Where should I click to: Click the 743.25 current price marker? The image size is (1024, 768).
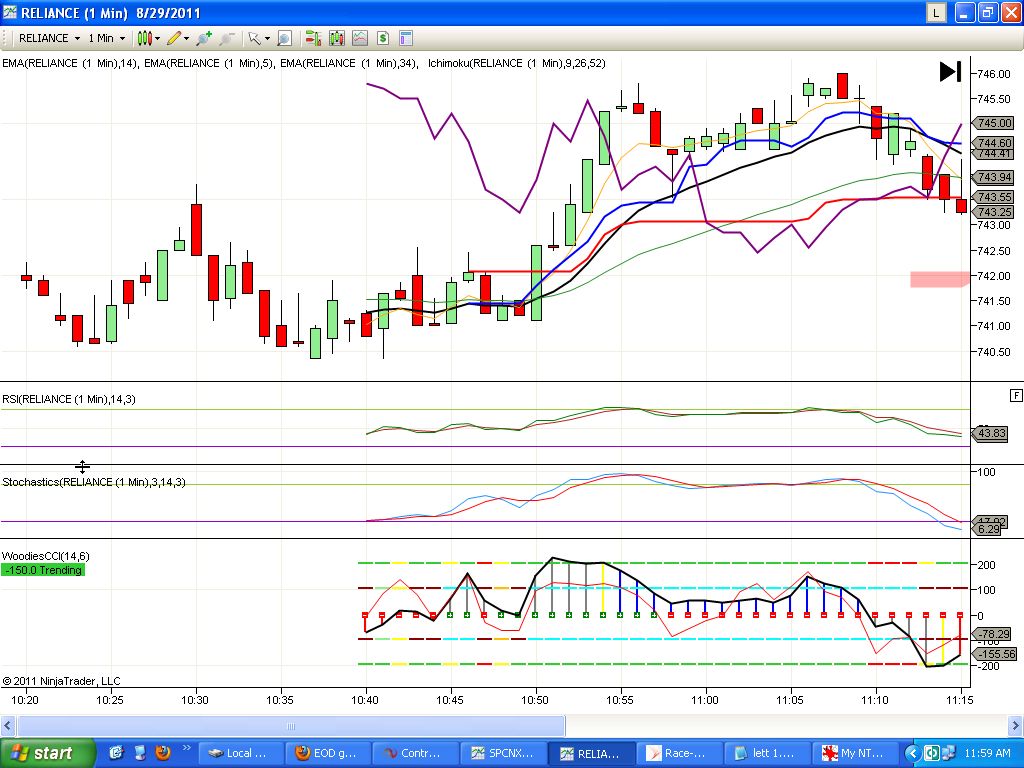993,212
